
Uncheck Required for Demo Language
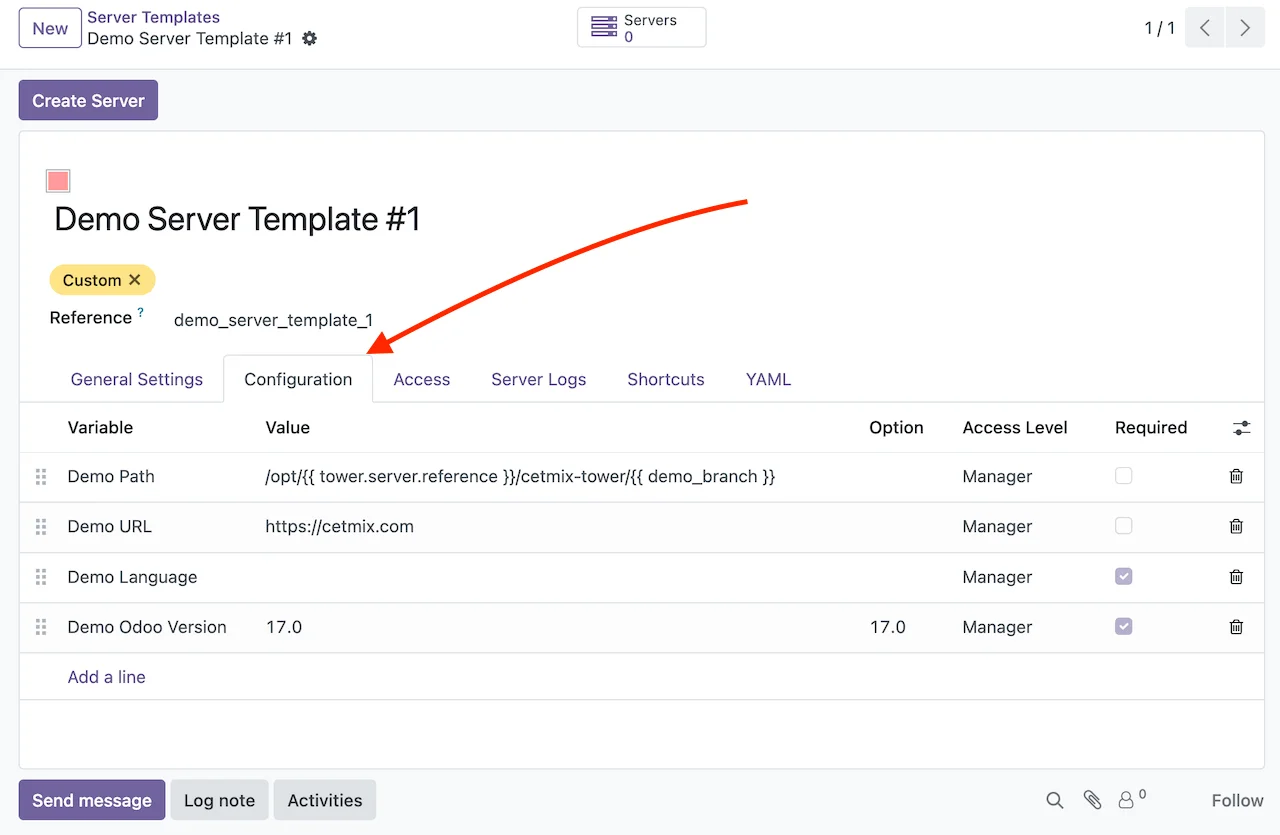(1124, 577)
